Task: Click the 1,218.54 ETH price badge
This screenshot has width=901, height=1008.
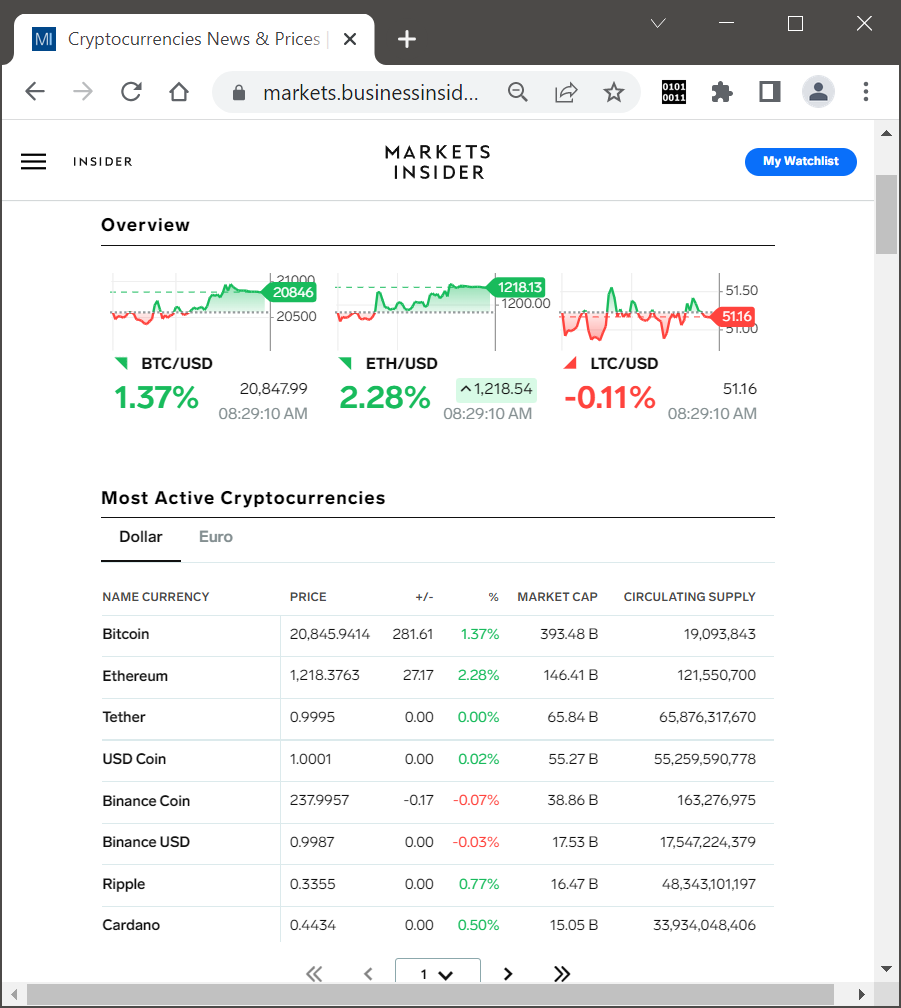Action: 496,389
